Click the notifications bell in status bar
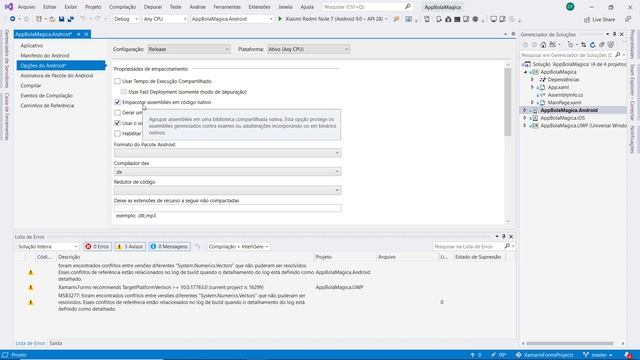 [x=628, y=355]
